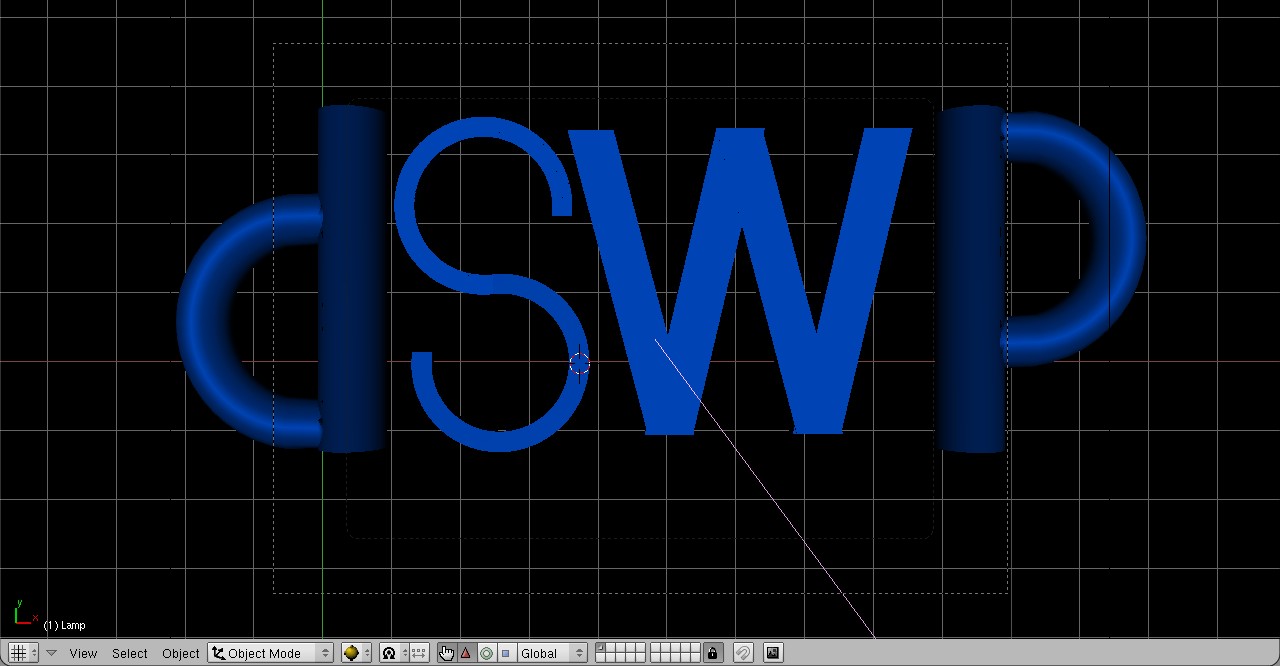
Task: Collapse header menus with the triangle arrow
Action: point(52,653)
